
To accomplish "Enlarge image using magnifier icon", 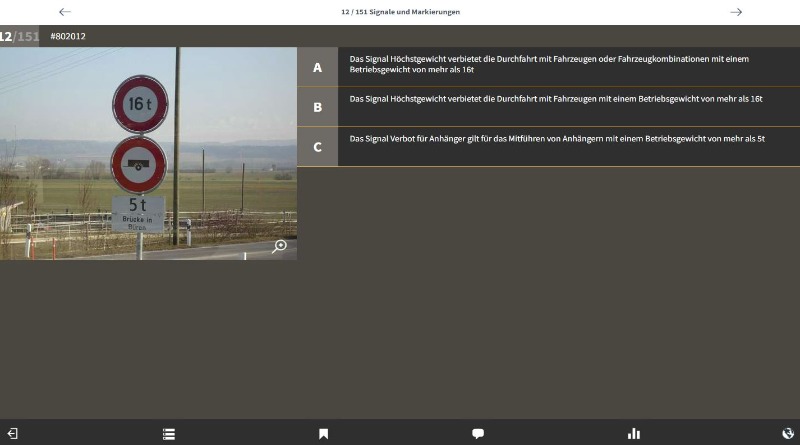I will click(x=279, y=246).
